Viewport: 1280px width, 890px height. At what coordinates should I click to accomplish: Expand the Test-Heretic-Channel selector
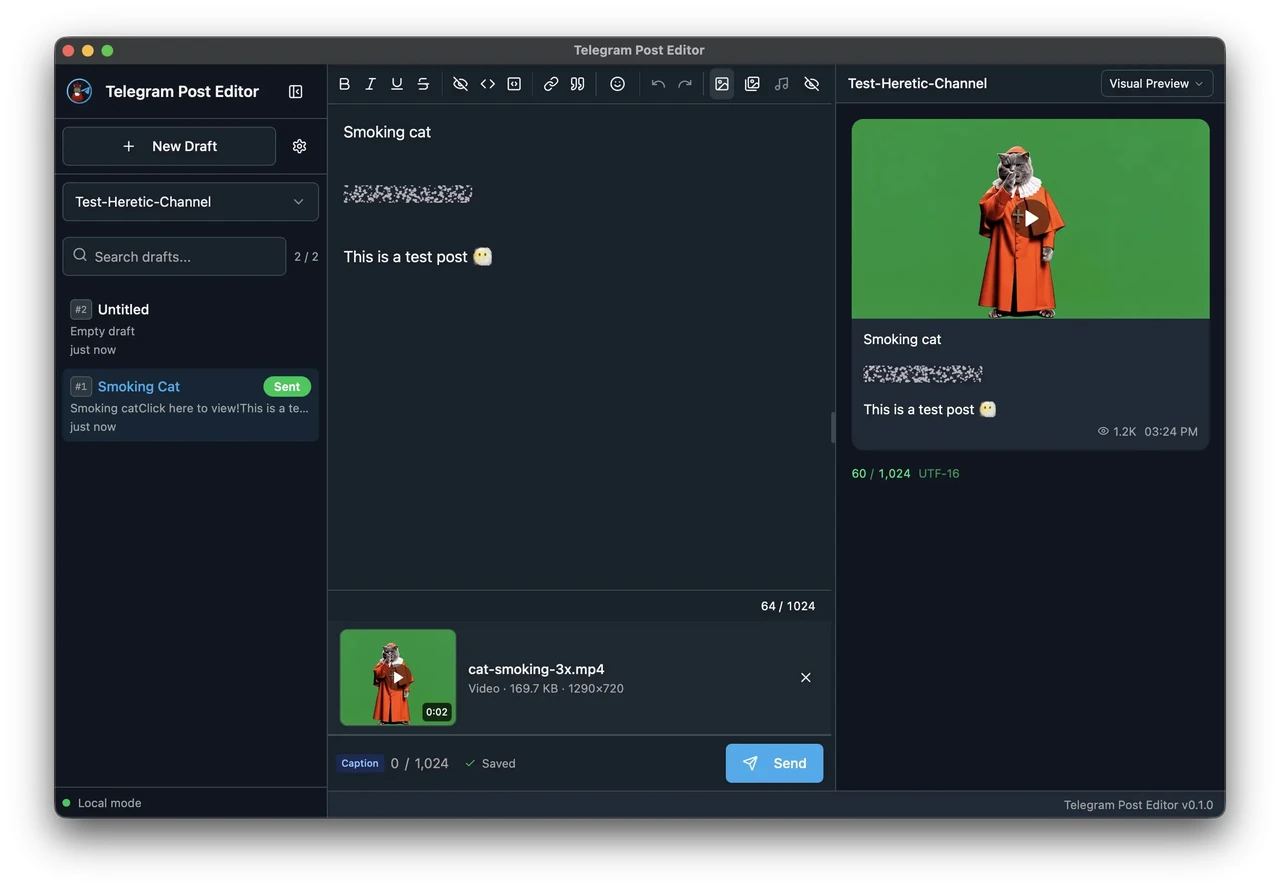click(x=191, y=202)
